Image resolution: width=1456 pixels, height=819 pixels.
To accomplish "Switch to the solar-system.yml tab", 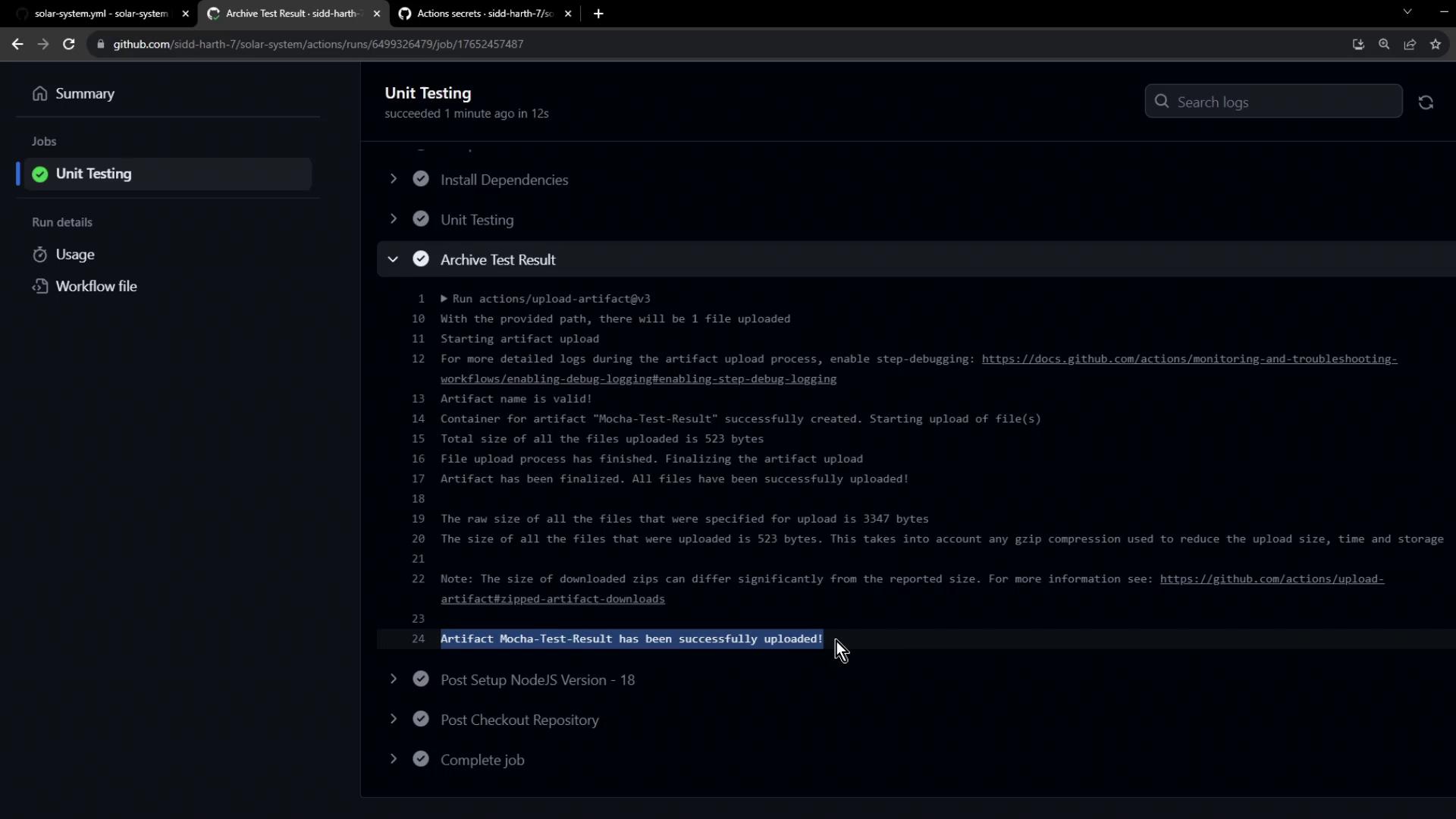I will pos(101,14).
